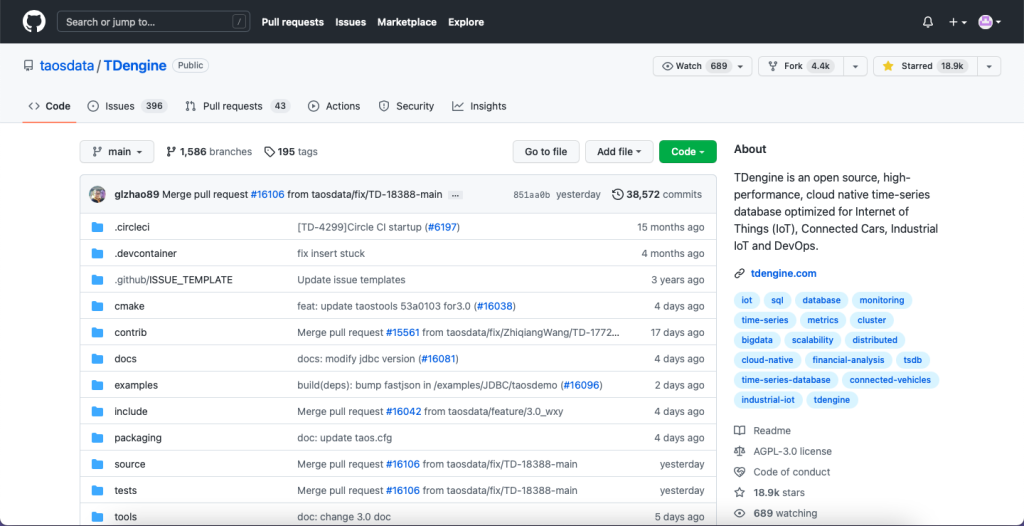Expand the green Code dropdown
Screen dimensions: 1024x526
(x=687, y=152)
